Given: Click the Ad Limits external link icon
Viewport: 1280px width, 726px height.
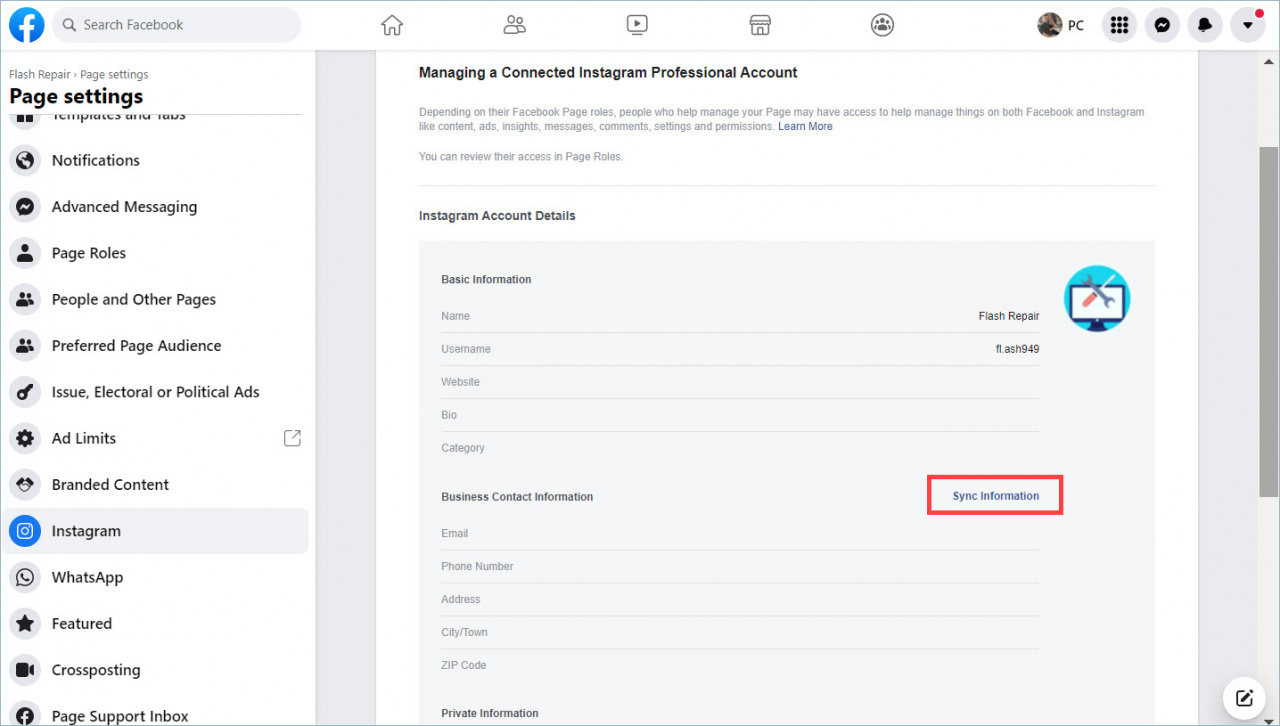Looking at the screenshot, I should 292,438.
